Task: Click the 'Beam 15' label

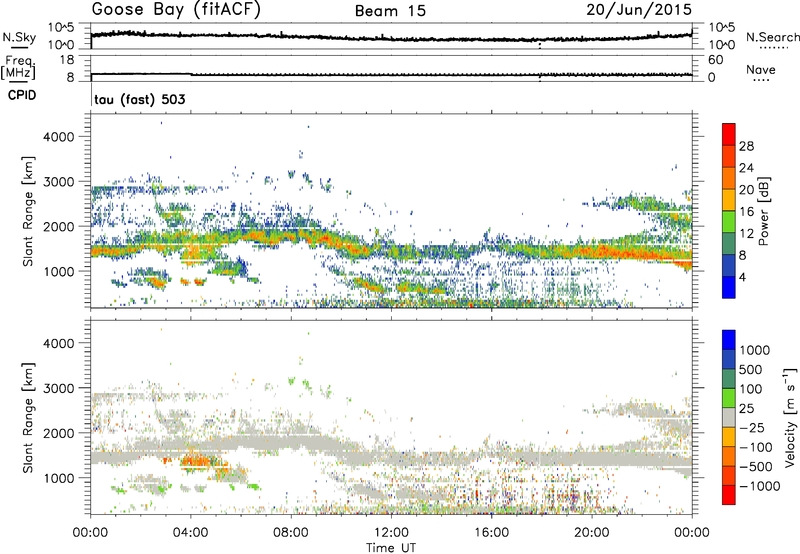Action: 390,11
